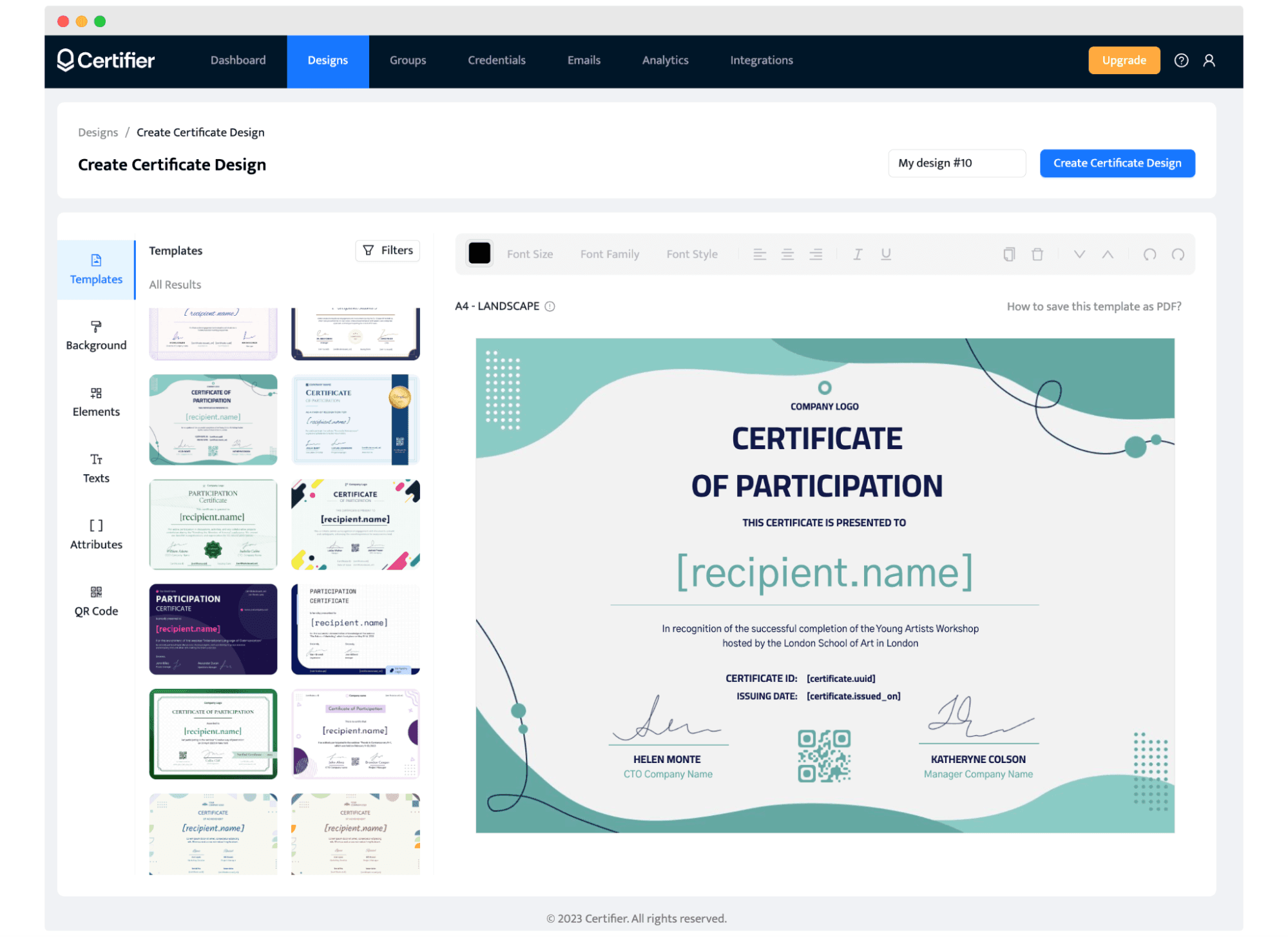Select the dark Participation Certificate template thumbnail
Image resolution: width=1288 pixels, height=937 pixels.
point(213,629)
